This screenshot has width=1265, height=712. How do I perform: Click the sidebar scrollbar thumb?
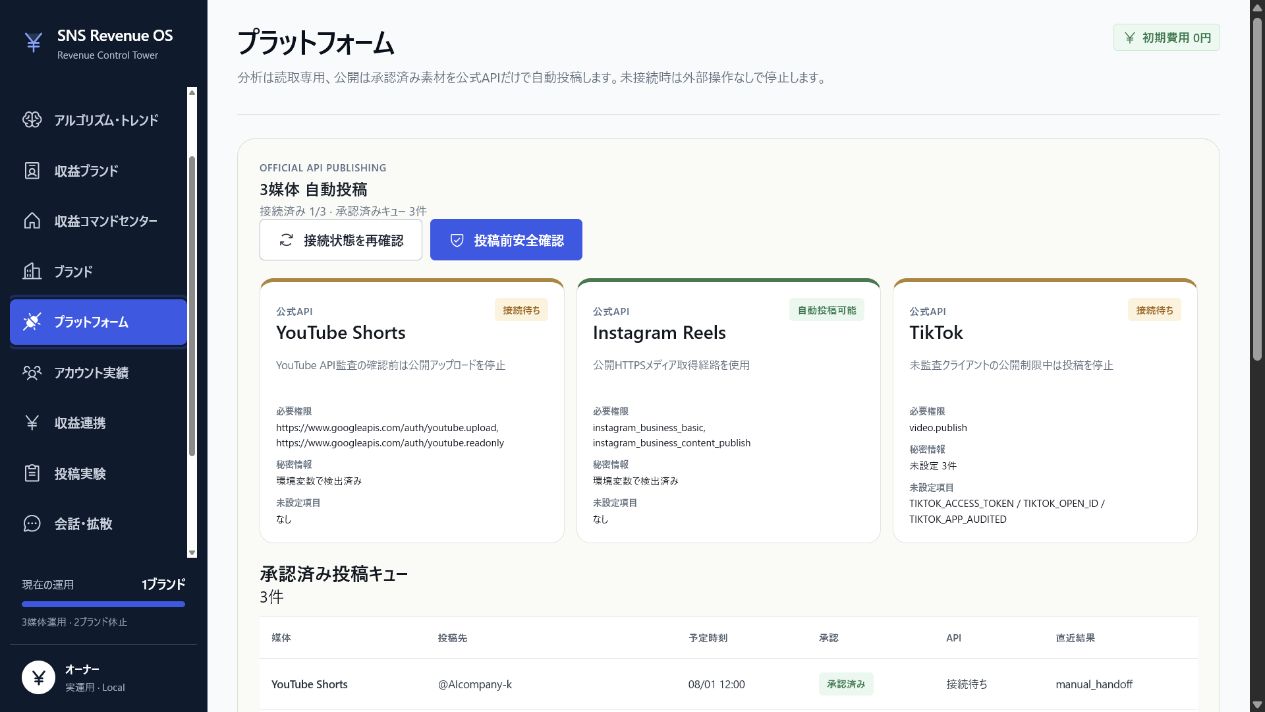coord(192,305)
